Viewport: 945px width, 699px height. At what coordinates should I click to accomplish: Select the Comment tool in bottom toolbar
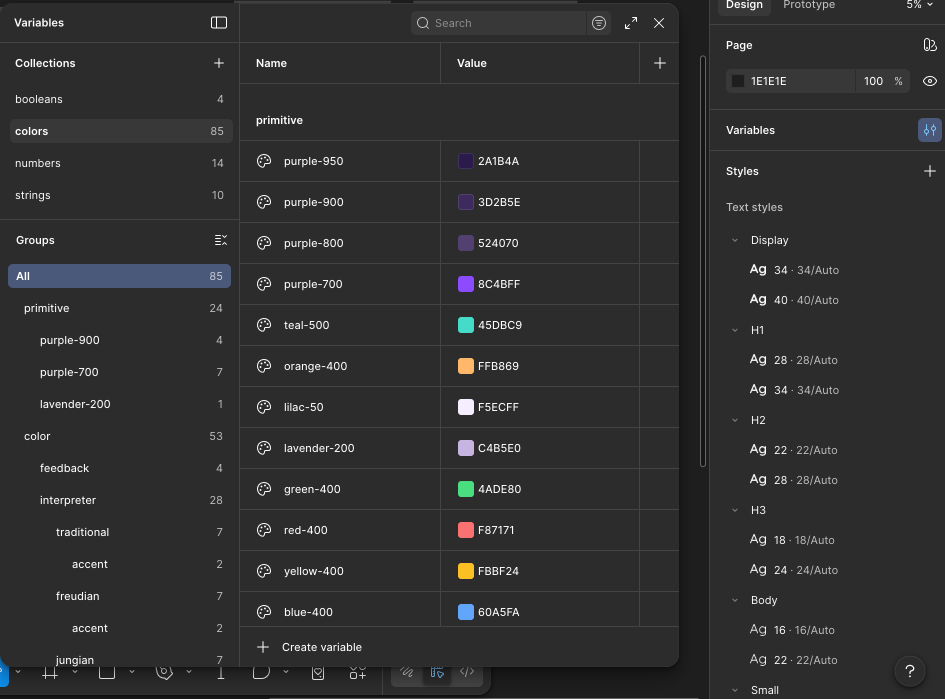(x=261, y=672)
